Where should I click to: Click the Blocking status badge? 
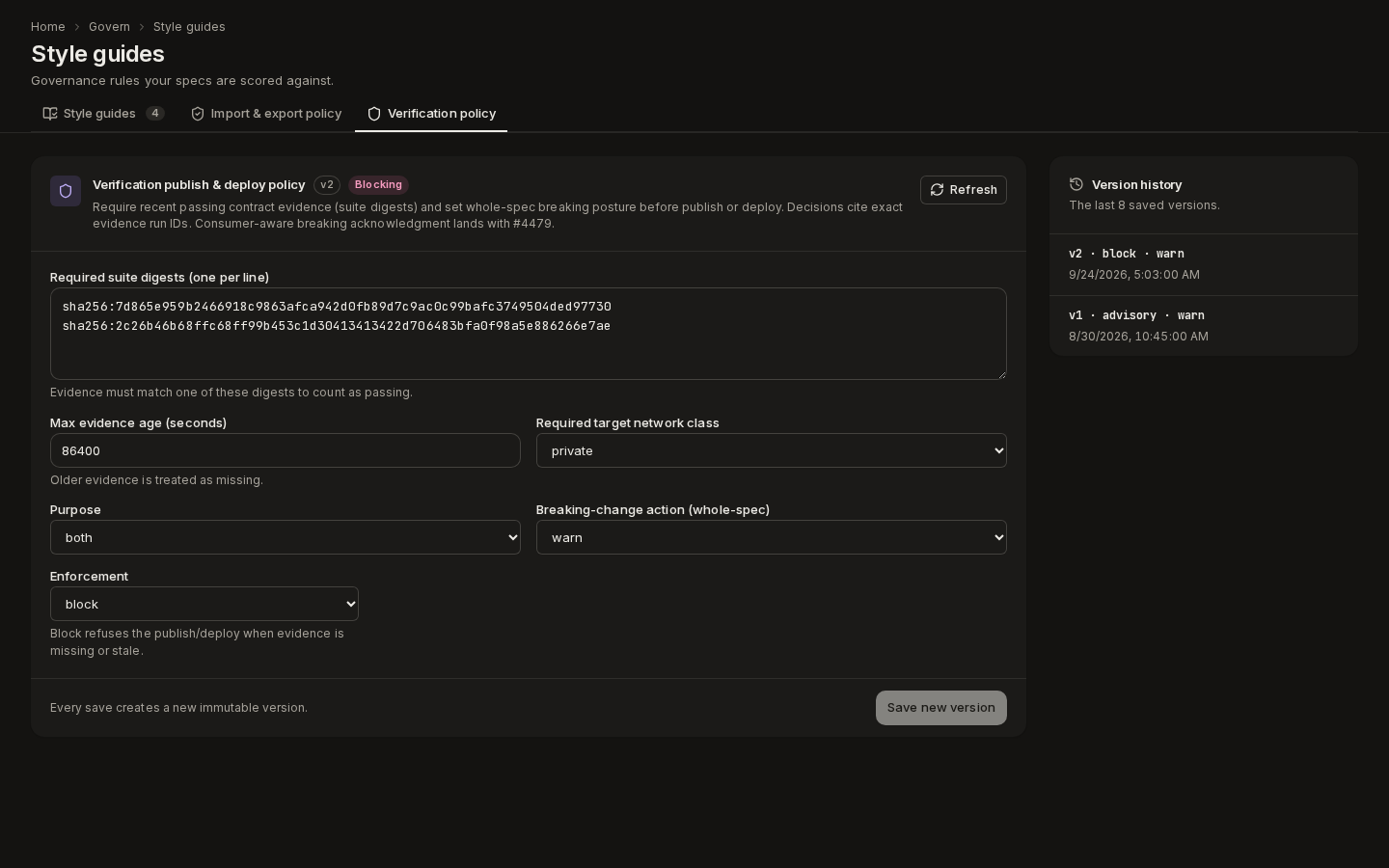378,185
